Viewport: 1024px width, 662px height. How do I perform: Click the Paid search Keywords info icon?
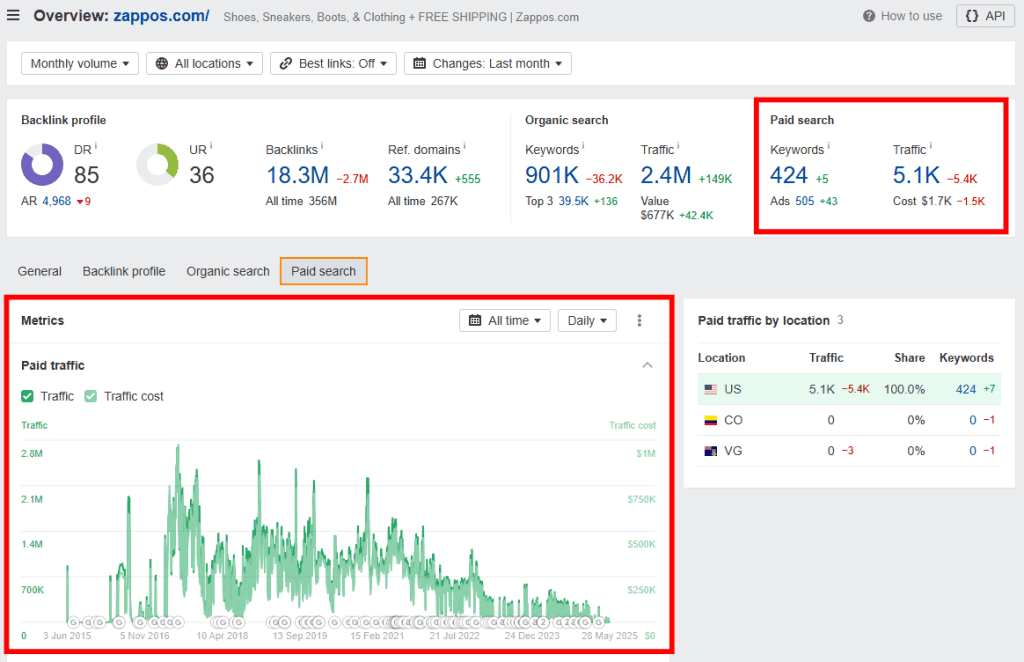point(828,145)
